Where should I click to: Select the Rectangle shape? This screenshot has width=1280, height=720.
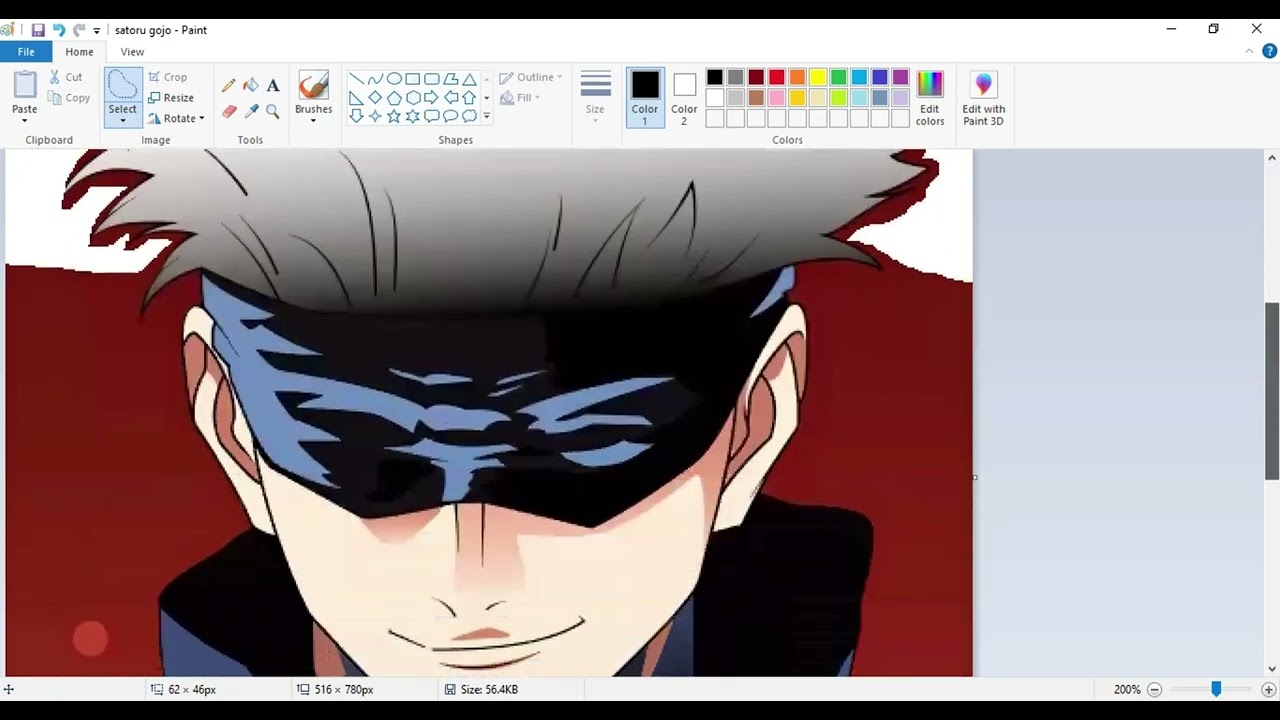[x=412, y=79]
